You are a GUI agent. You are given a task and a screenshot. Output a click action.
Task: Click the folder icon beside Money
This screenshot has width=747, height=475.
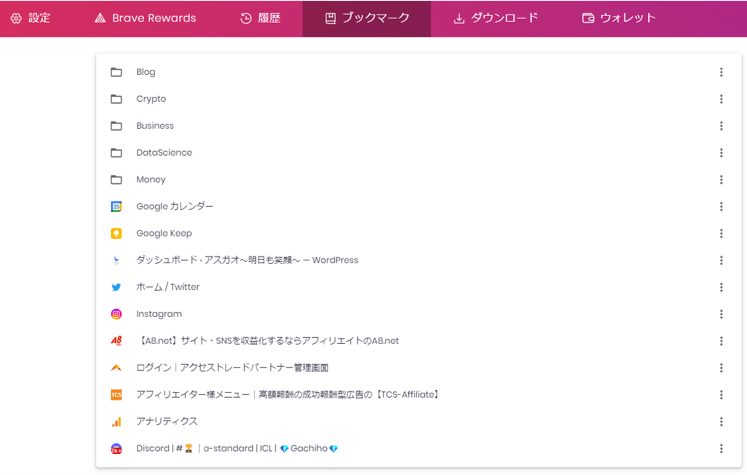[116, 180]
